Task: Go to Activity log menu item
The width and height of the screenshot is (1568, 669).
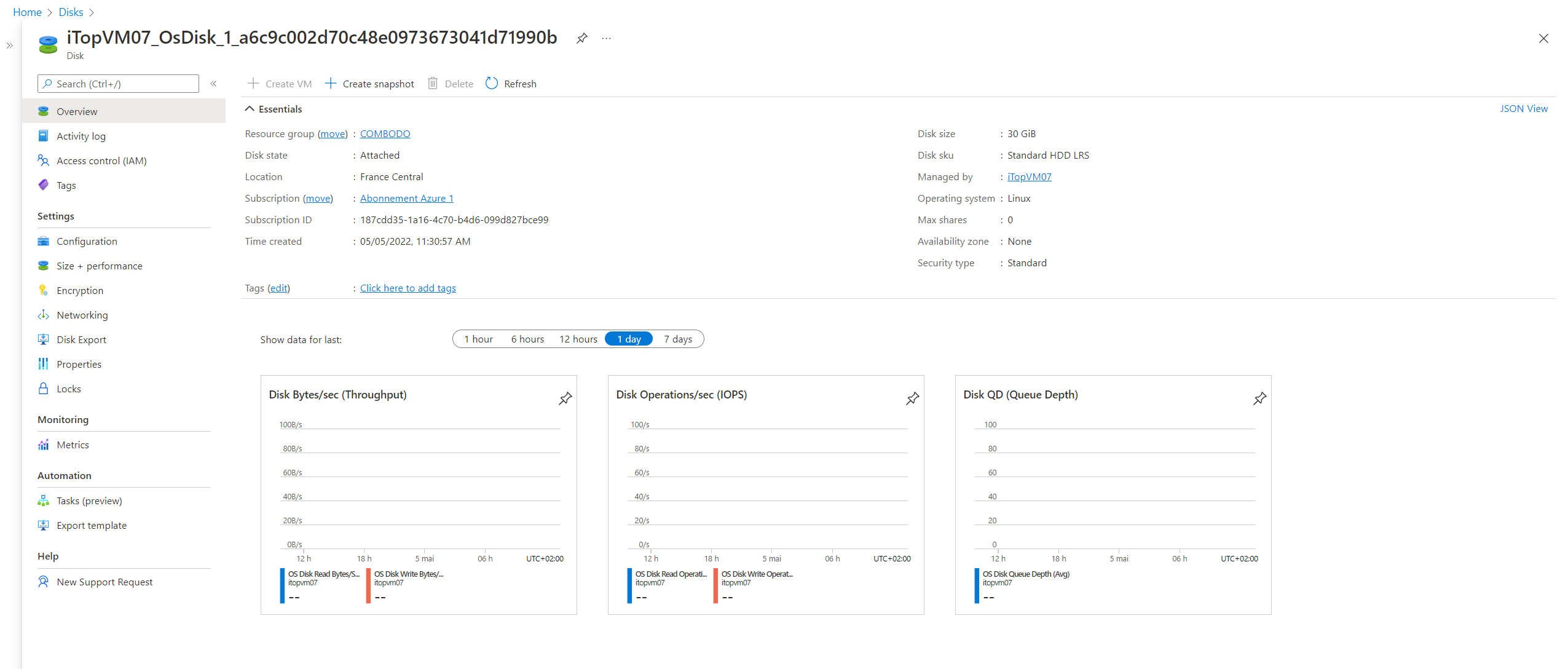Action: (x=81, y=136)
